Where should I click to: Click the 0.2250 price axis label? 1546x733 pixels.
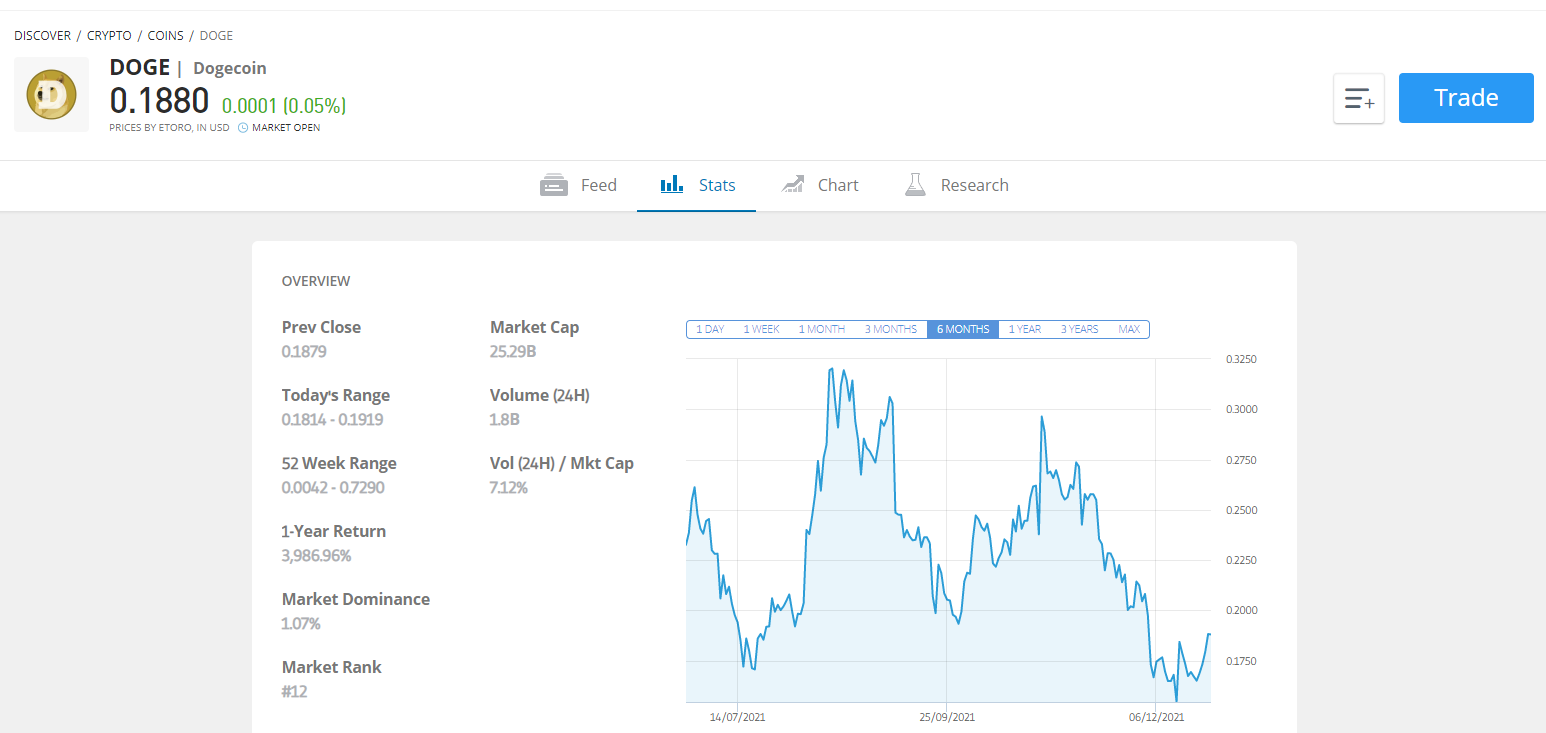(x=1242, y=560)
